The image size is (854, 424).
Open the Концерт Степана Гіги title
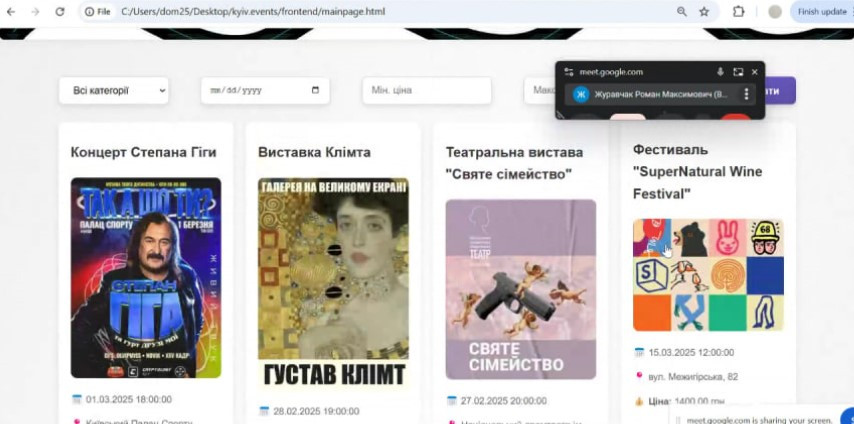pos(143,152)
